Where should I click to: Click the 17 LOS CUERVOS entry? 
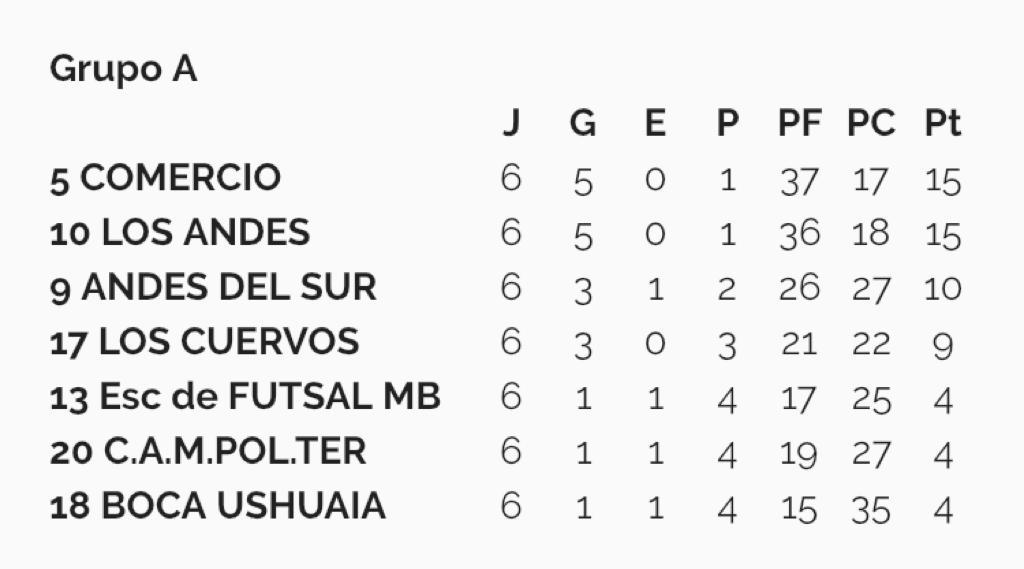(x=204, y=342)
